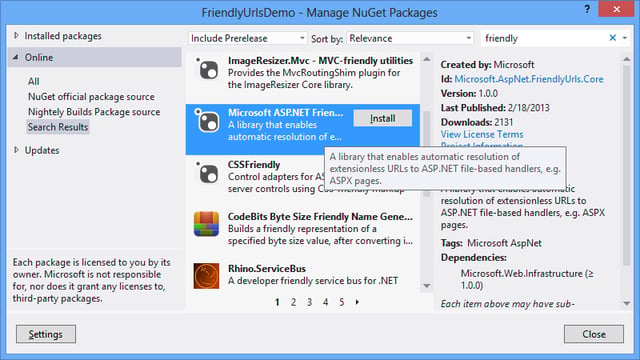This screenshot has width=640, height=360.
Task: Open help with the question mark icon
Action: 587,9
